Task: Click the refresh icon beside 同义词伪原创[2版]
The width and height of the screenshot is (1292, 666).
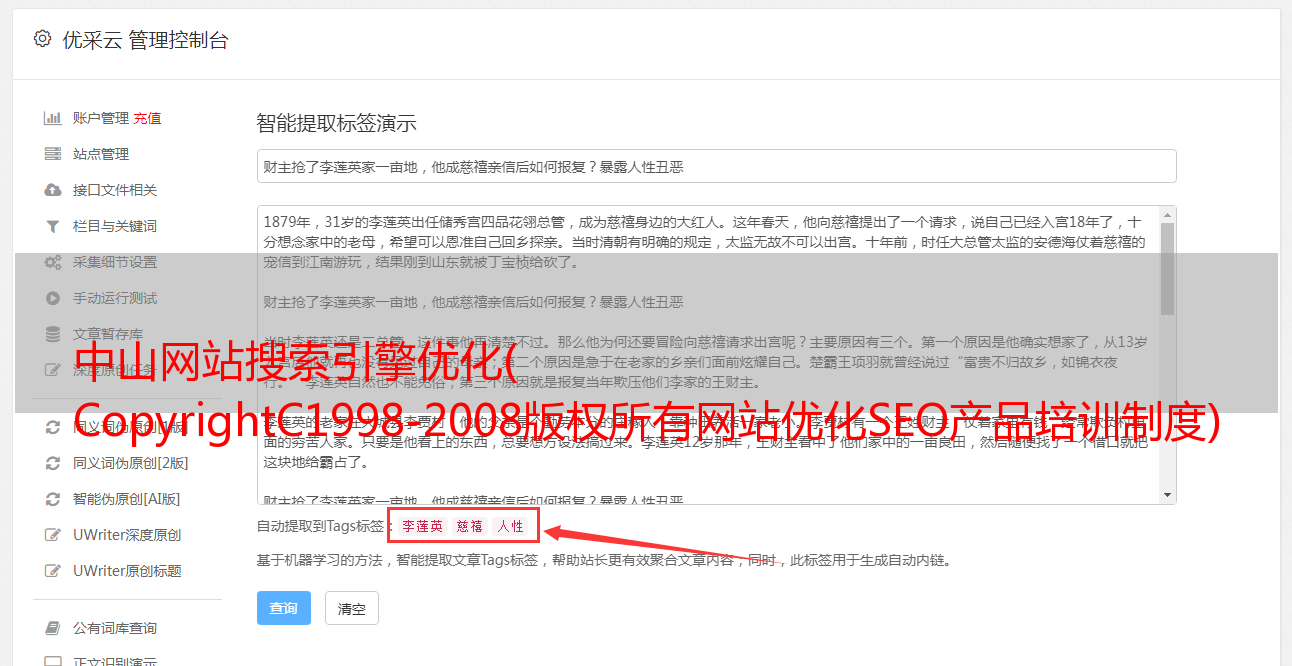Action: tap(53, 463)
